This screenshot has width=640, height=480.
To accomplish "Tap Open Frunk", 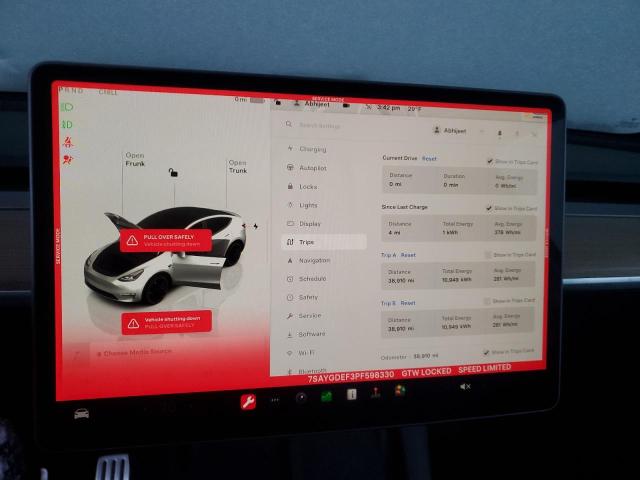I will click(x=135, y=159).
